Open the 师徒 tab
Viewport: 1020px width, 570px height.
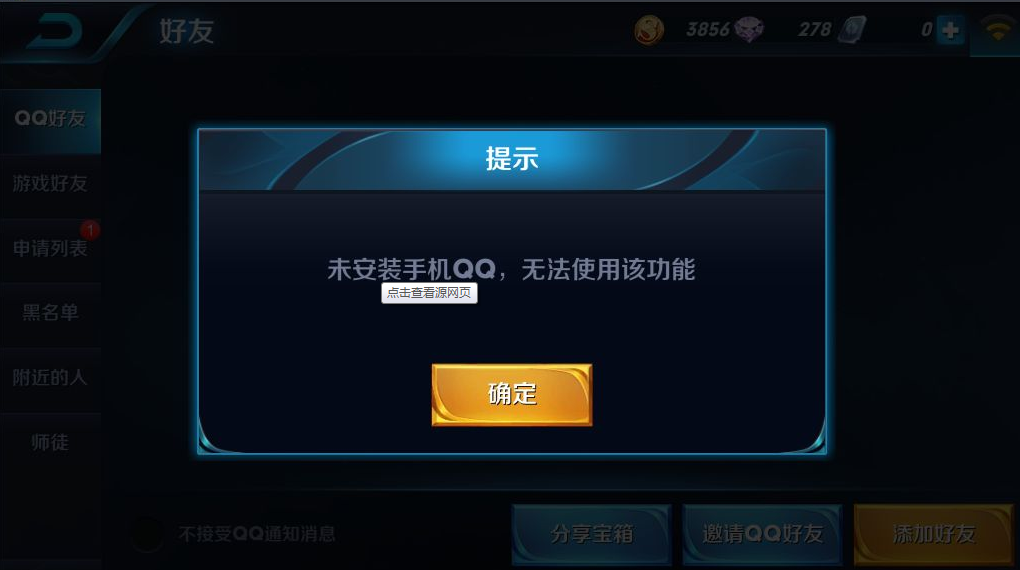[x=51, y=444]
